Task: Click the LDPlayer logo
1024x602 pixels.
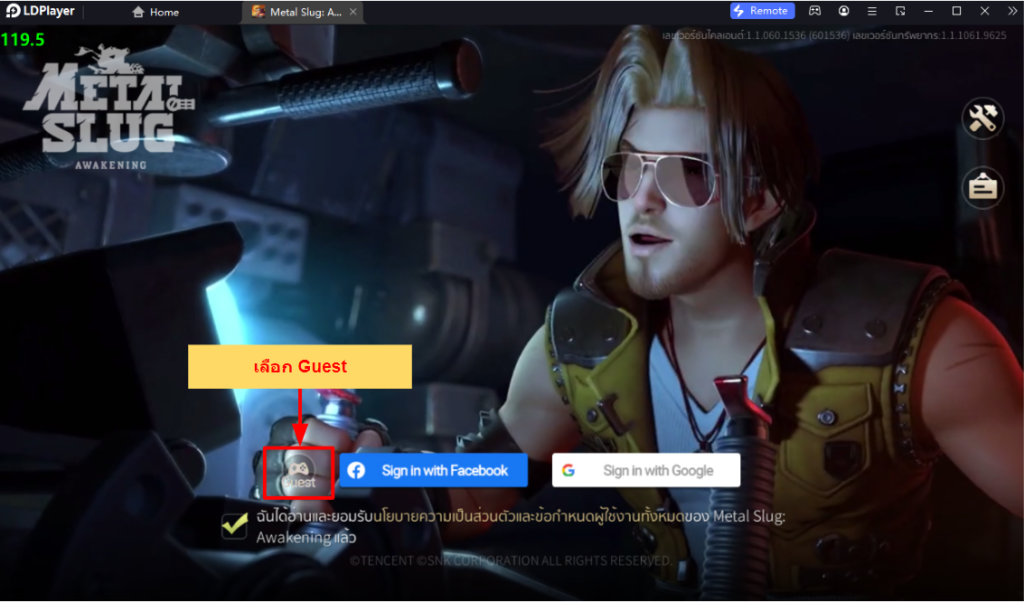Action: pos(40,11)
